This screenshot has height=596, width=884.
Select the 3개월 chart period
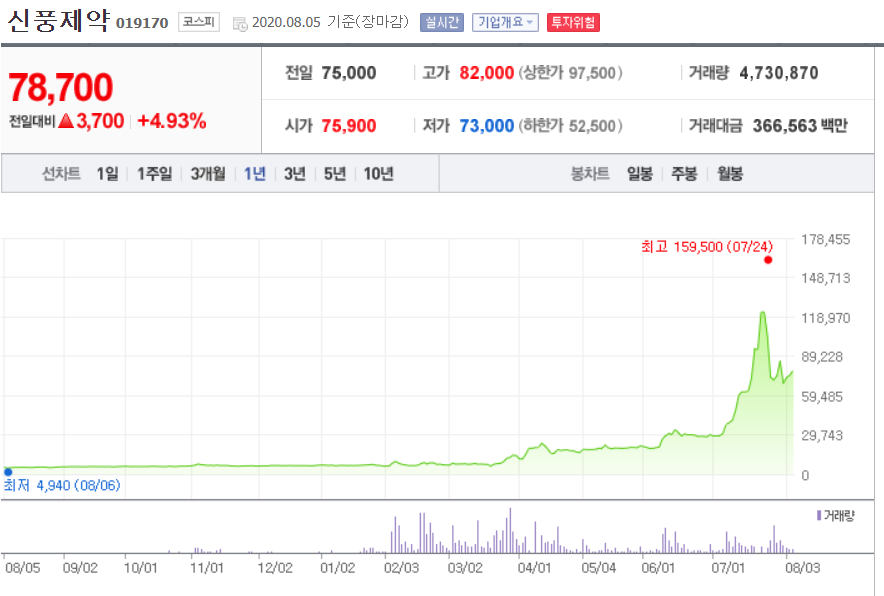pyautogui.click(x=208, y=174)
